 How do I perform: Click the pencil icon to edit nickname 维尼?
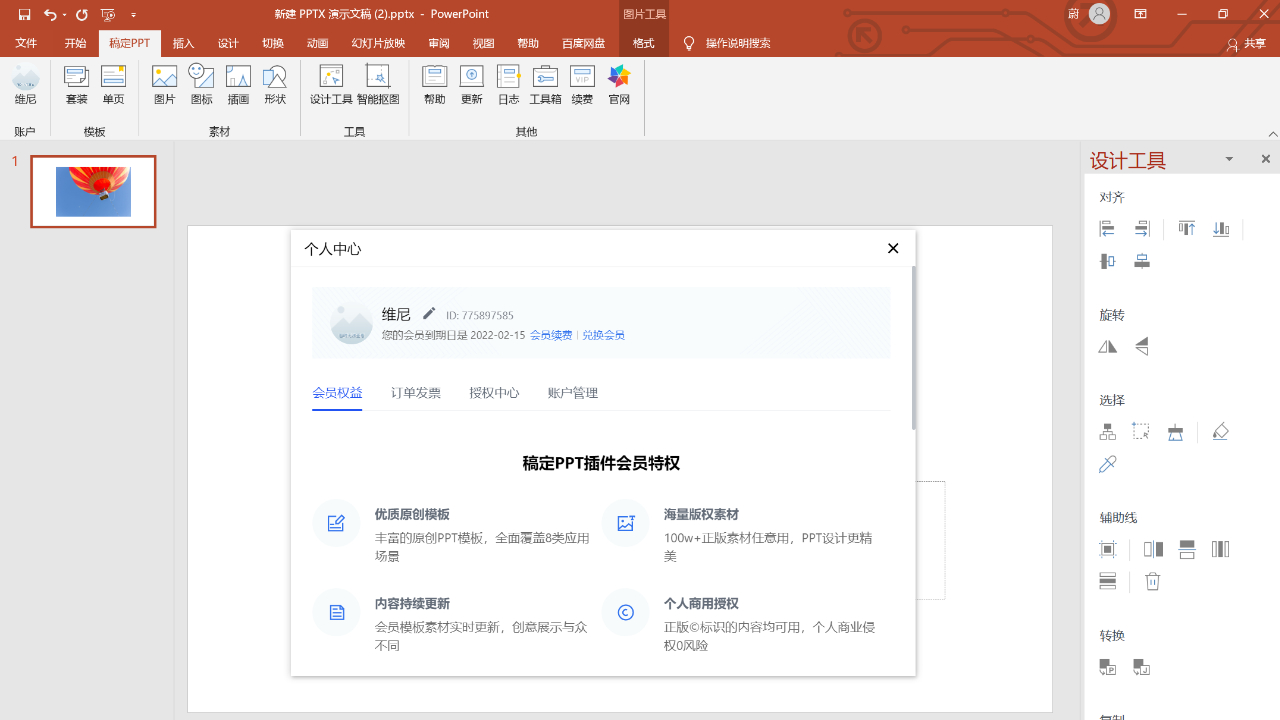click(x=428, y=313)
